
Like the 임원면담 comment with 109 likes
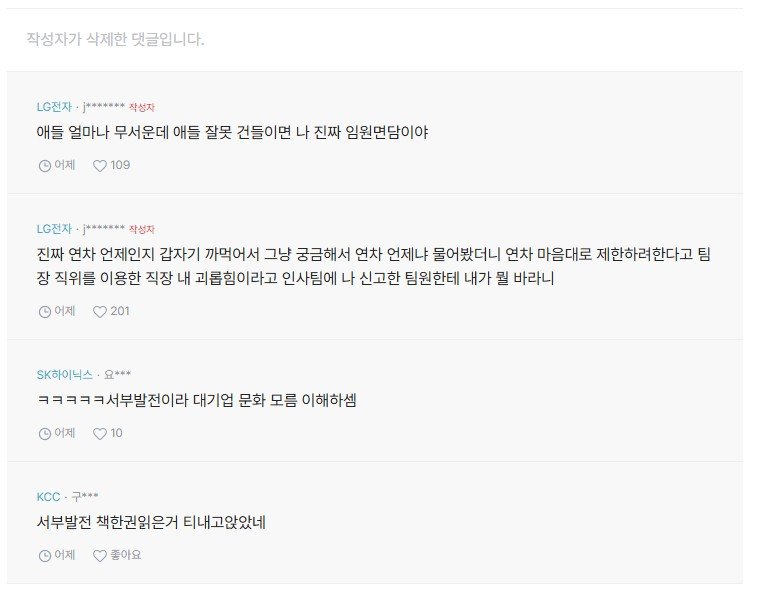[x=99, y=165]
